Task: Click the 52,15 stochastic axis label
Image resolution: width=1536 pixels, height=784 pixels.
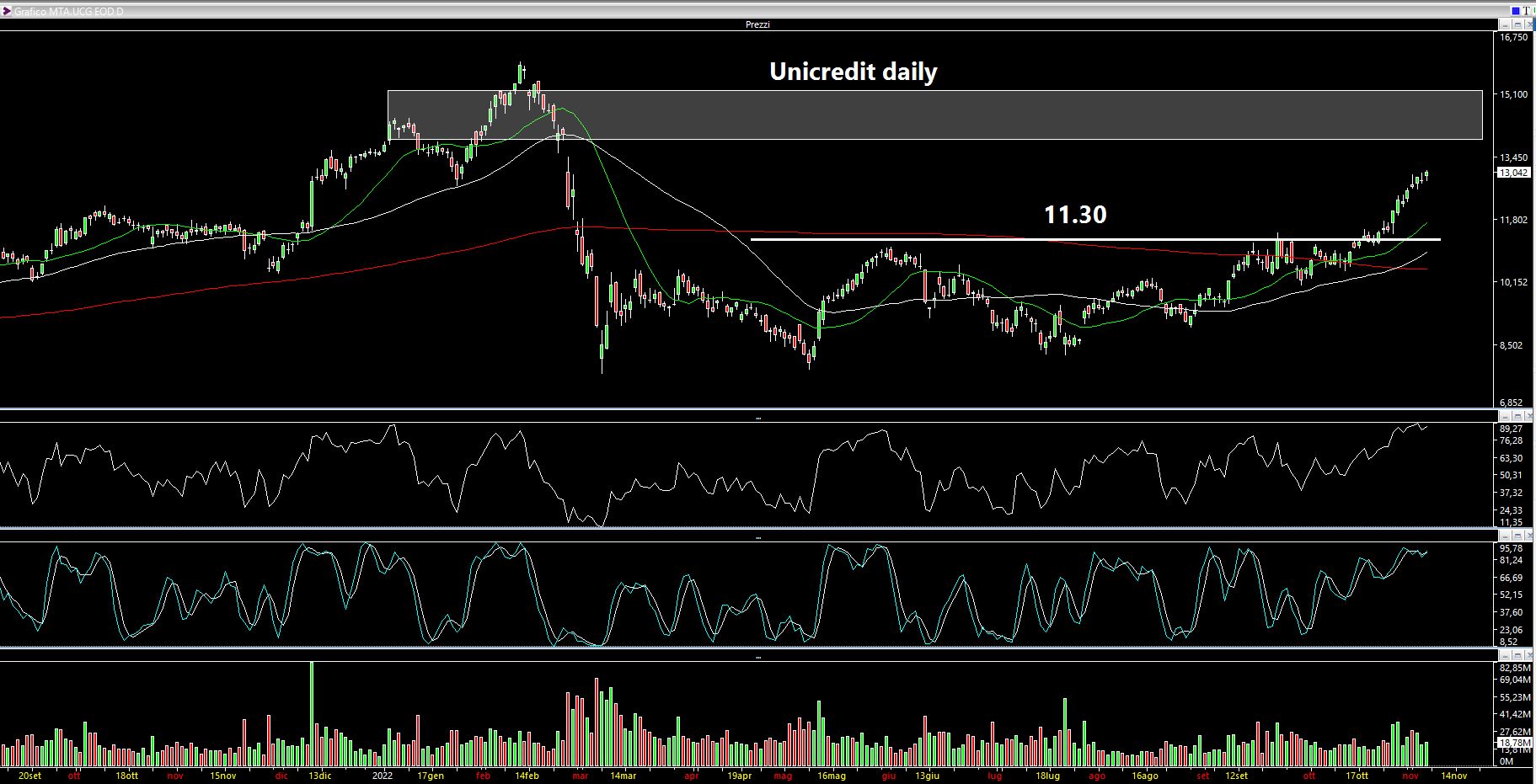Action: tap(1512, 595)
